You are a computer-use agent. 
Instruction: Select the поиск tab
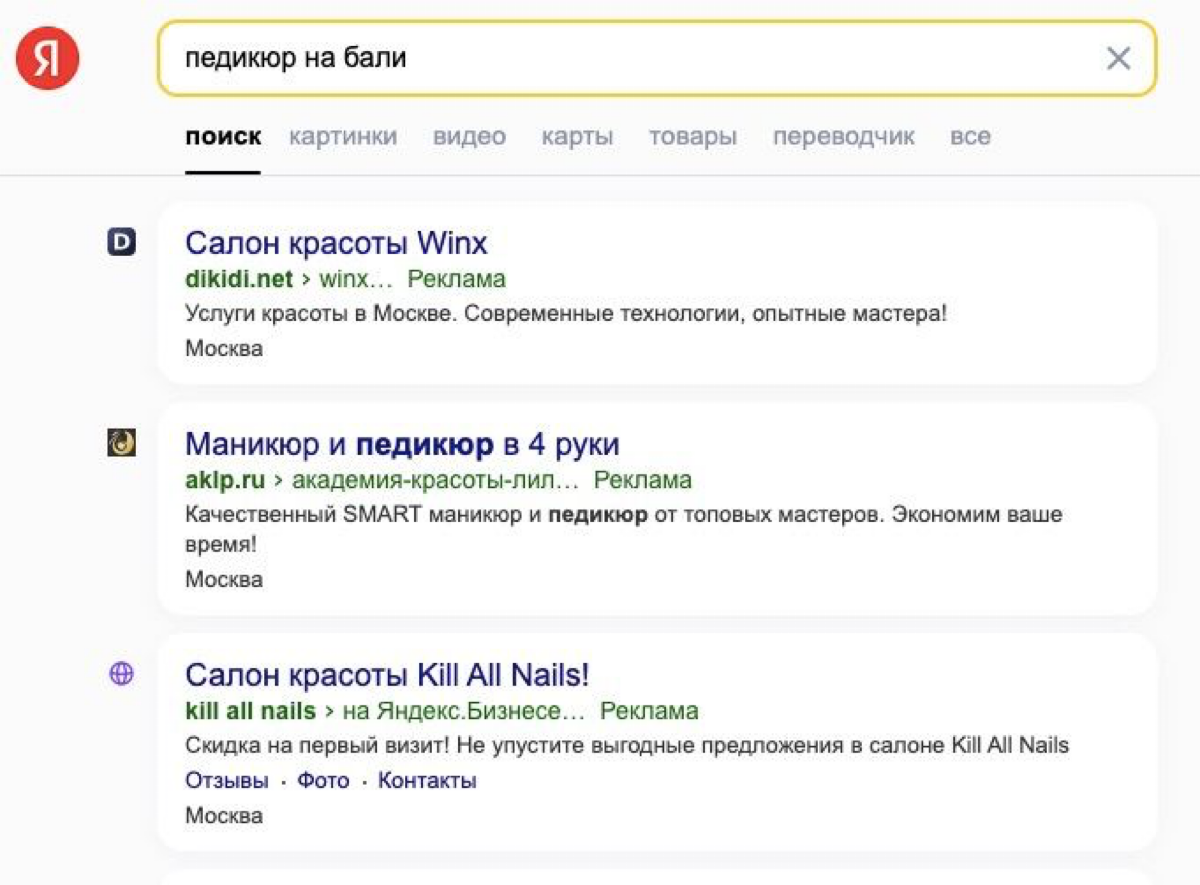[x=223, y=137]
